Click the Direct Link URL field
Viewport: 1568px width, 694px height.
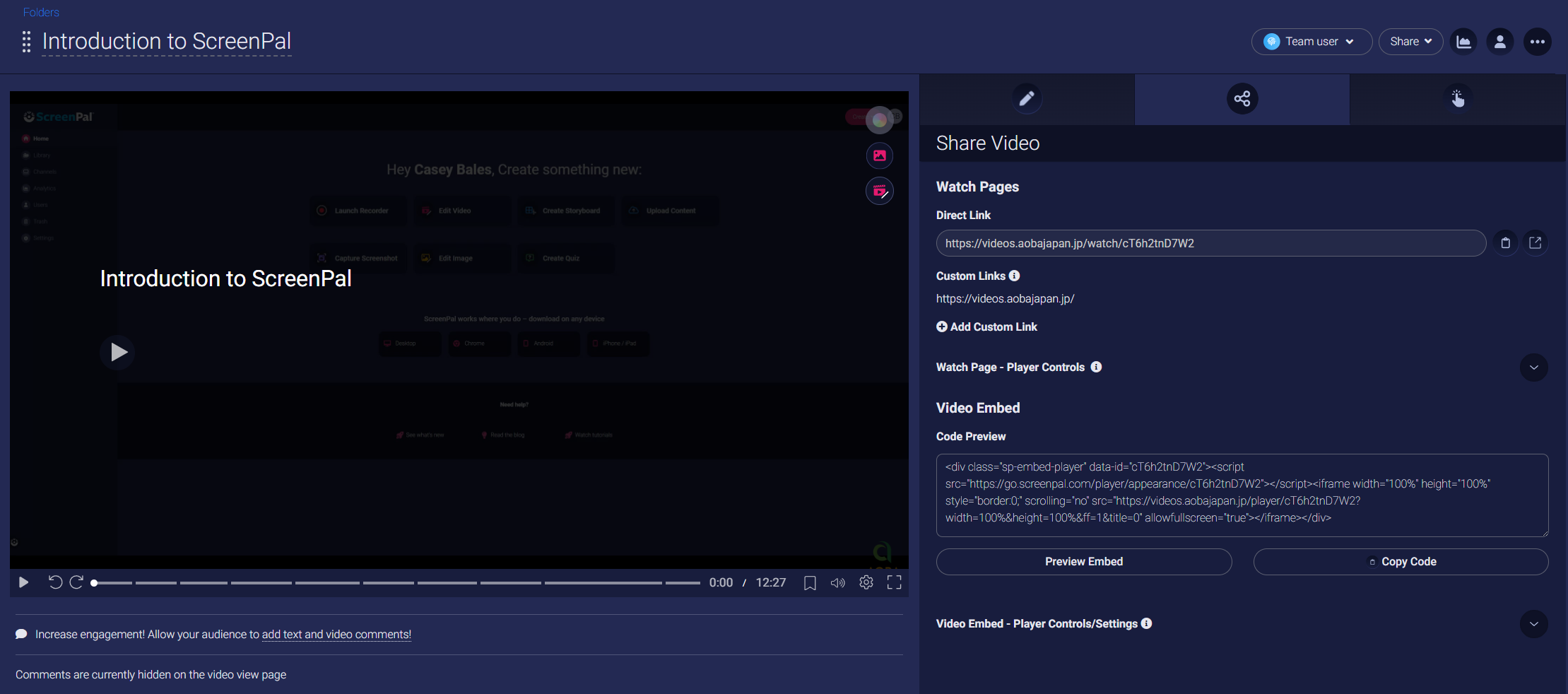pos(1210,243)
